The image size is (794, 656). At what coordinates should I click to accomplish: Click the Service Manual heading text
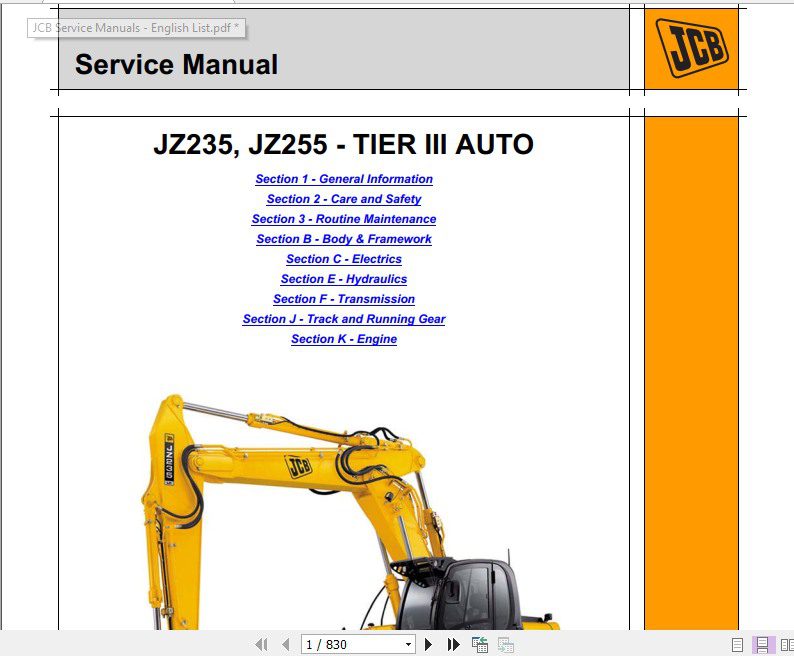coord(176,64)
